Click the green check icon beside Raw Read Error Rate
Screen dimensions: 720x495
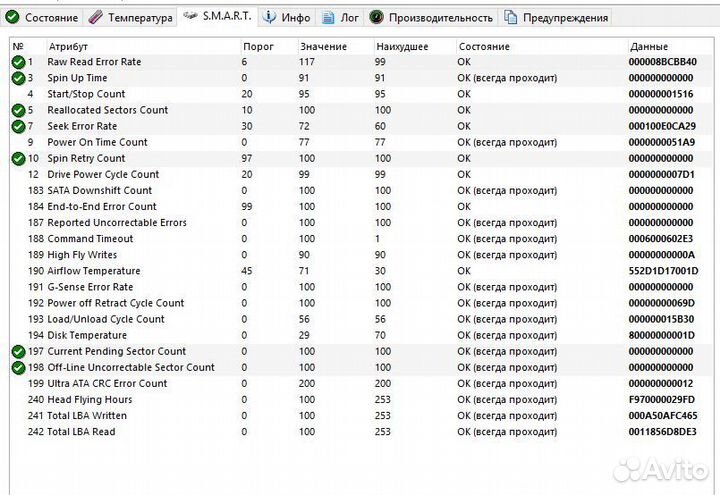point(18,62)
